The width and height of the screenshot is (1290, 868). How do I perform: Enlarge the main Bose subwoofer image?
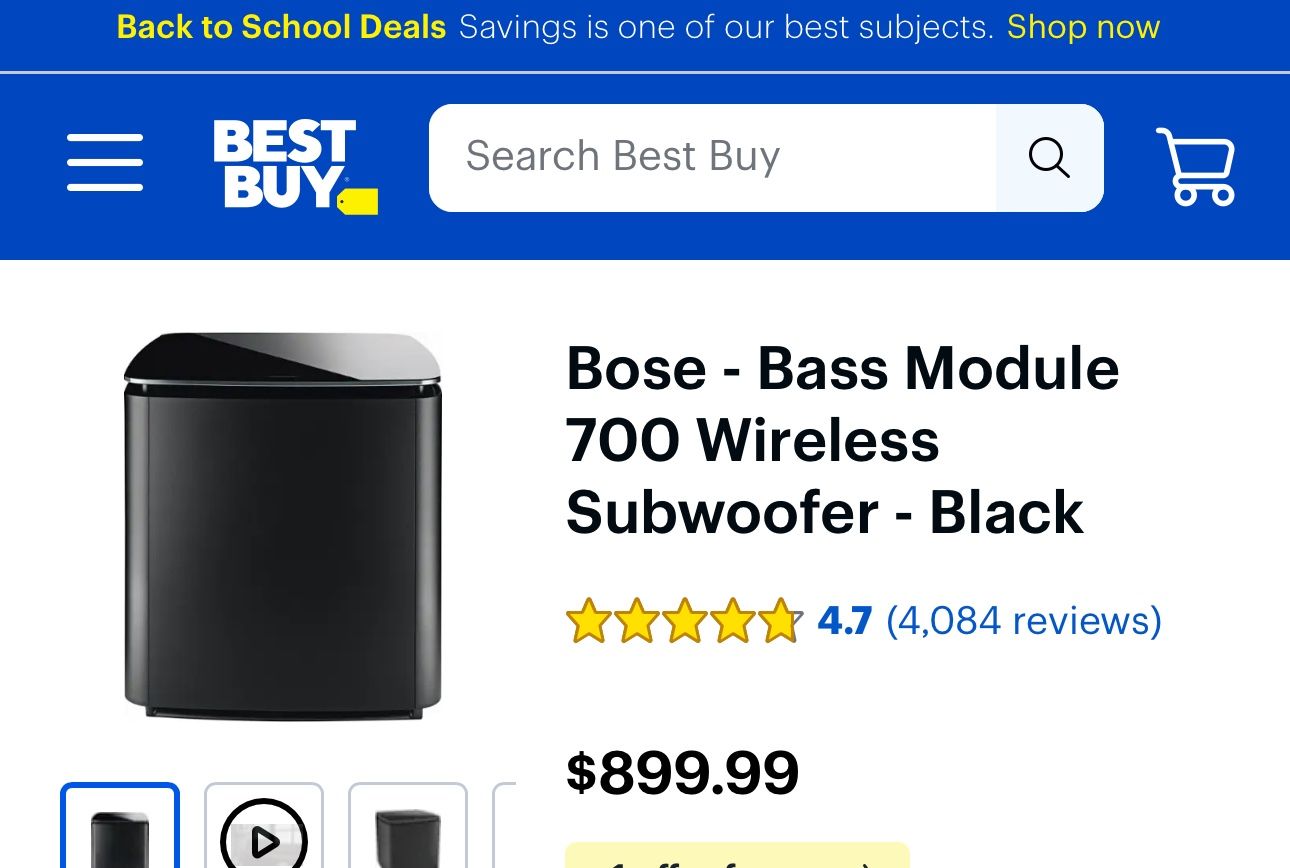point(283,526)
